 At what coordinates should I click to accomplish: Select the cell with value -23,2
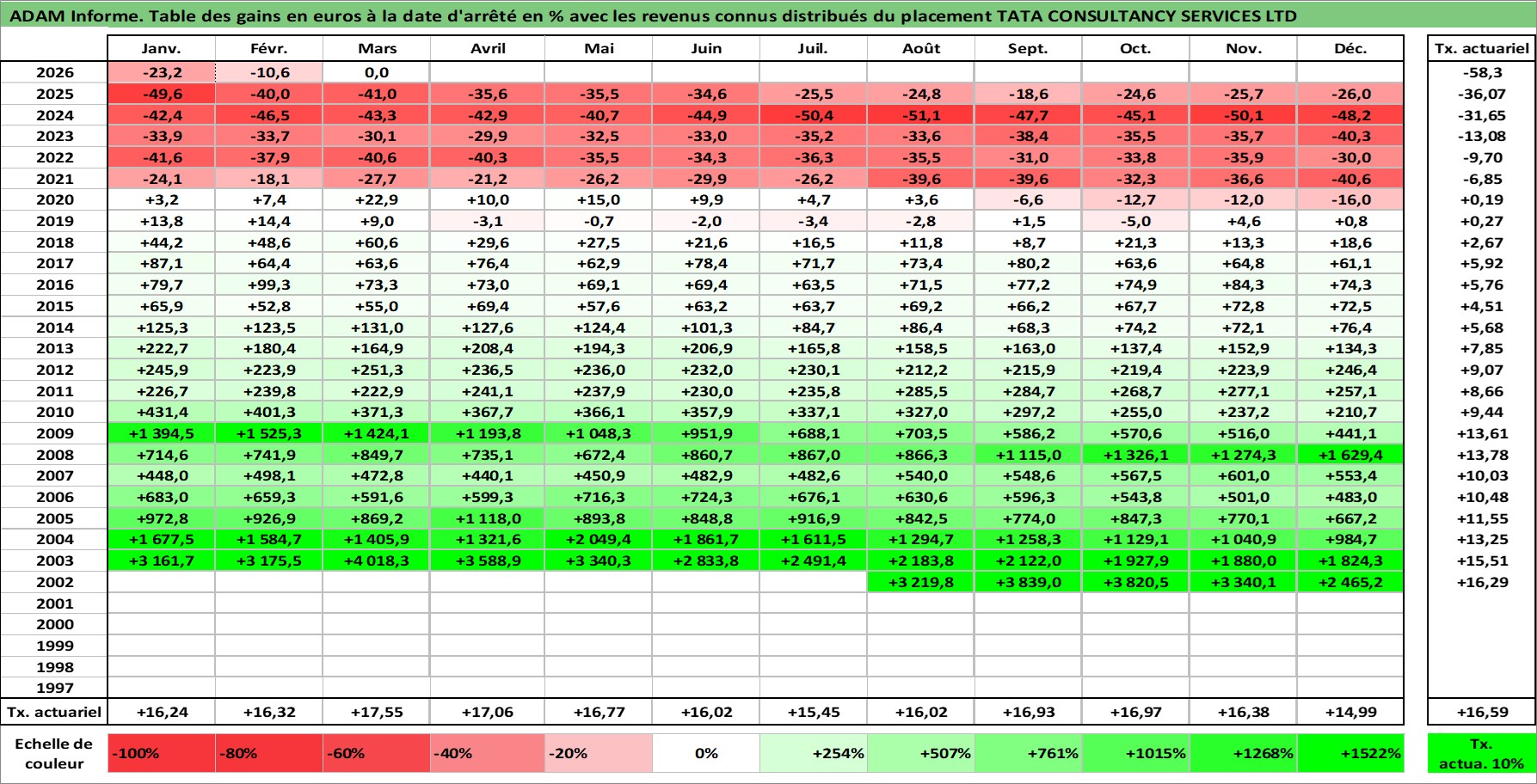(x=161, y=73)
